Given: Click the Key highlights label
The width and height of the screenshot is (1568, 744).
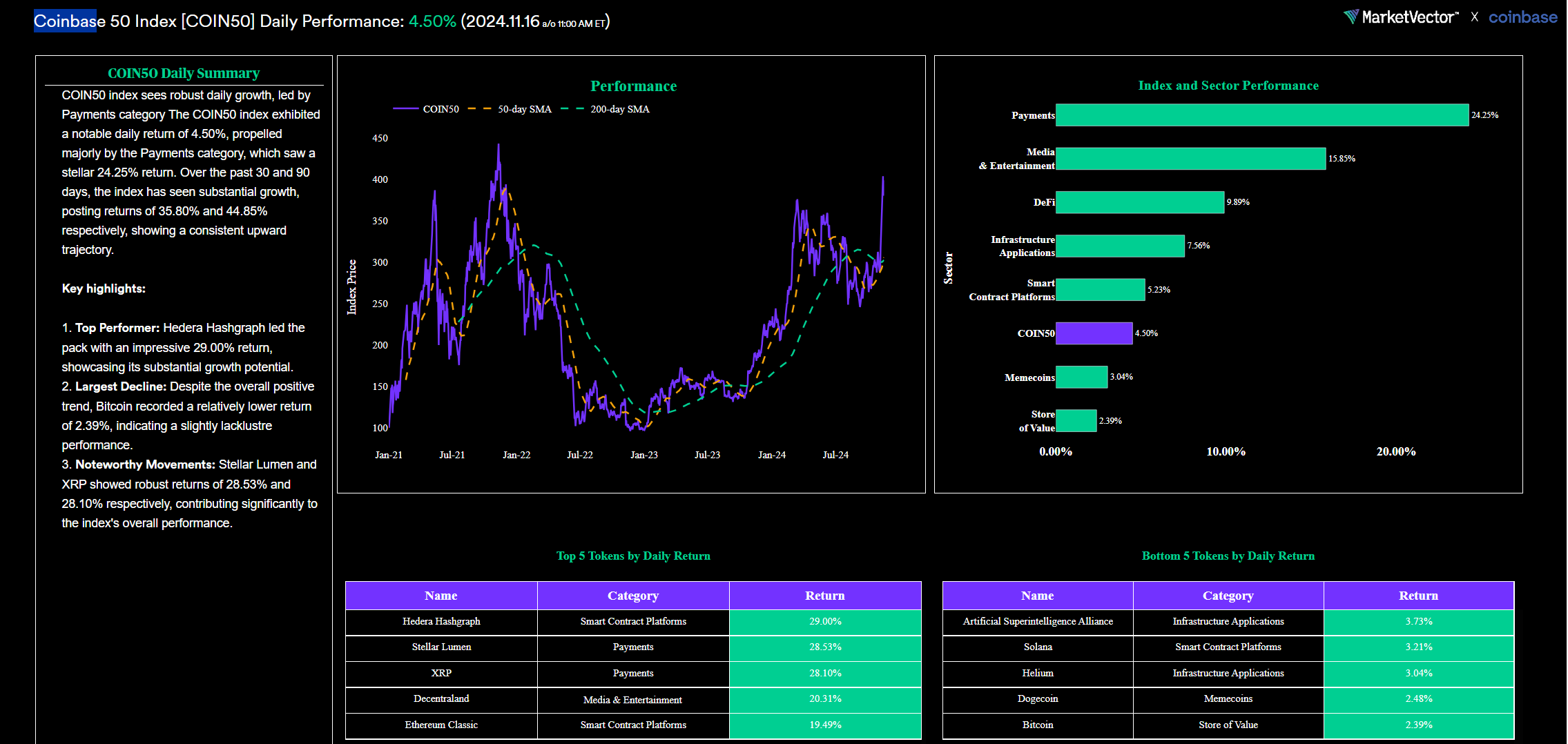Looking at the screenshot, I should (x=104, y=288).
